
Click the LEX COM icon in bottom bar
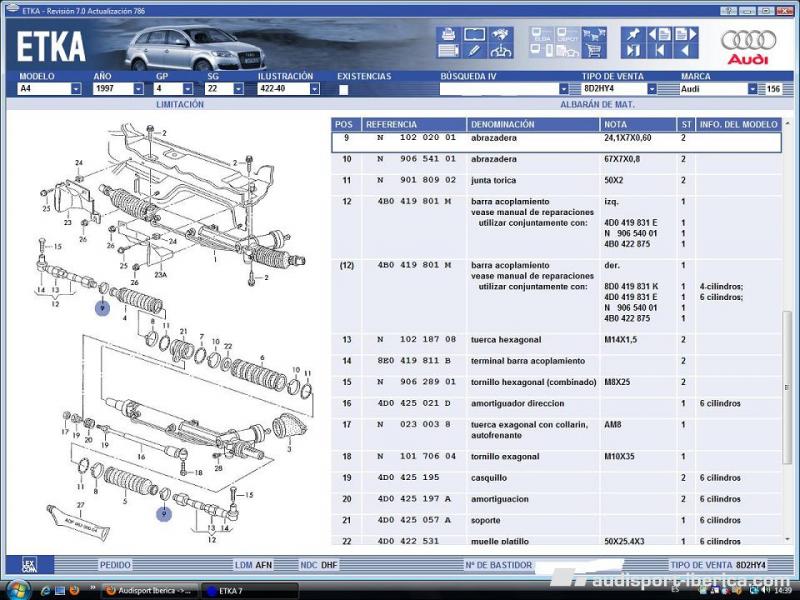click(x=30, y=565)
